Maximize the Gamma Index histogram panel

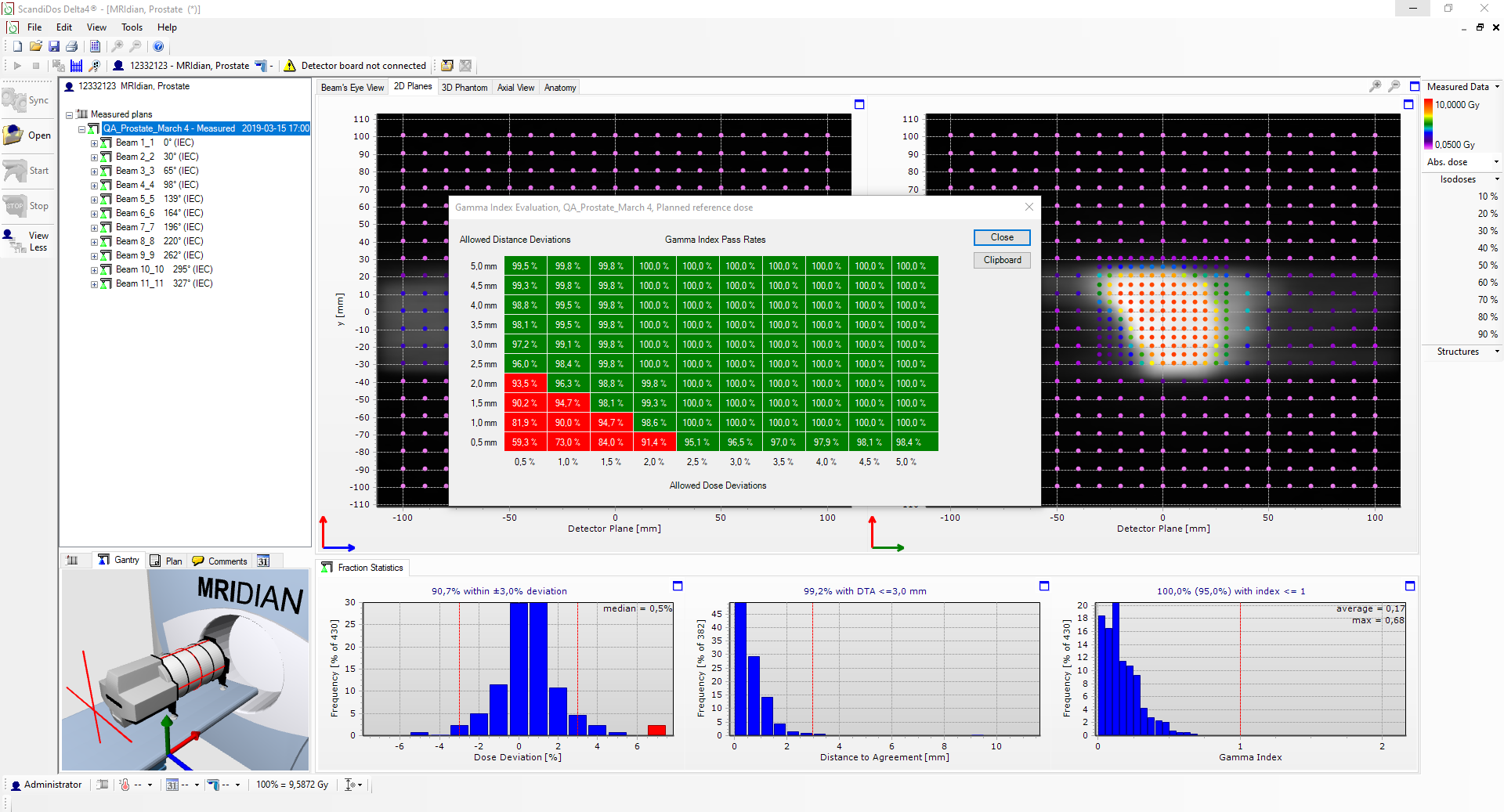tap(1410, 586)
